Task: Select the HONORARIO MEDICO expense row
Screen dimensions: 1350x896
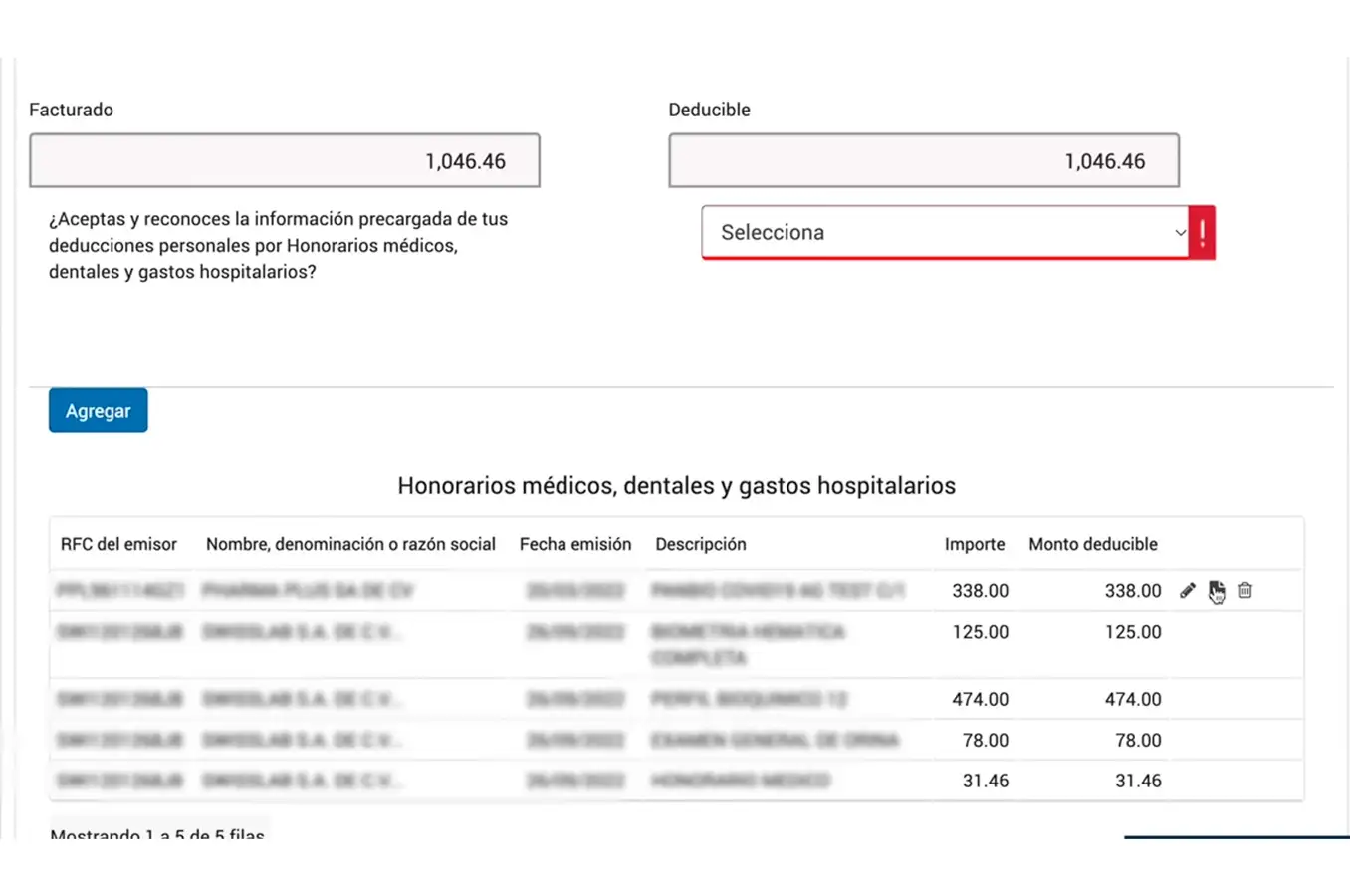Action: [x=597, y=781]
